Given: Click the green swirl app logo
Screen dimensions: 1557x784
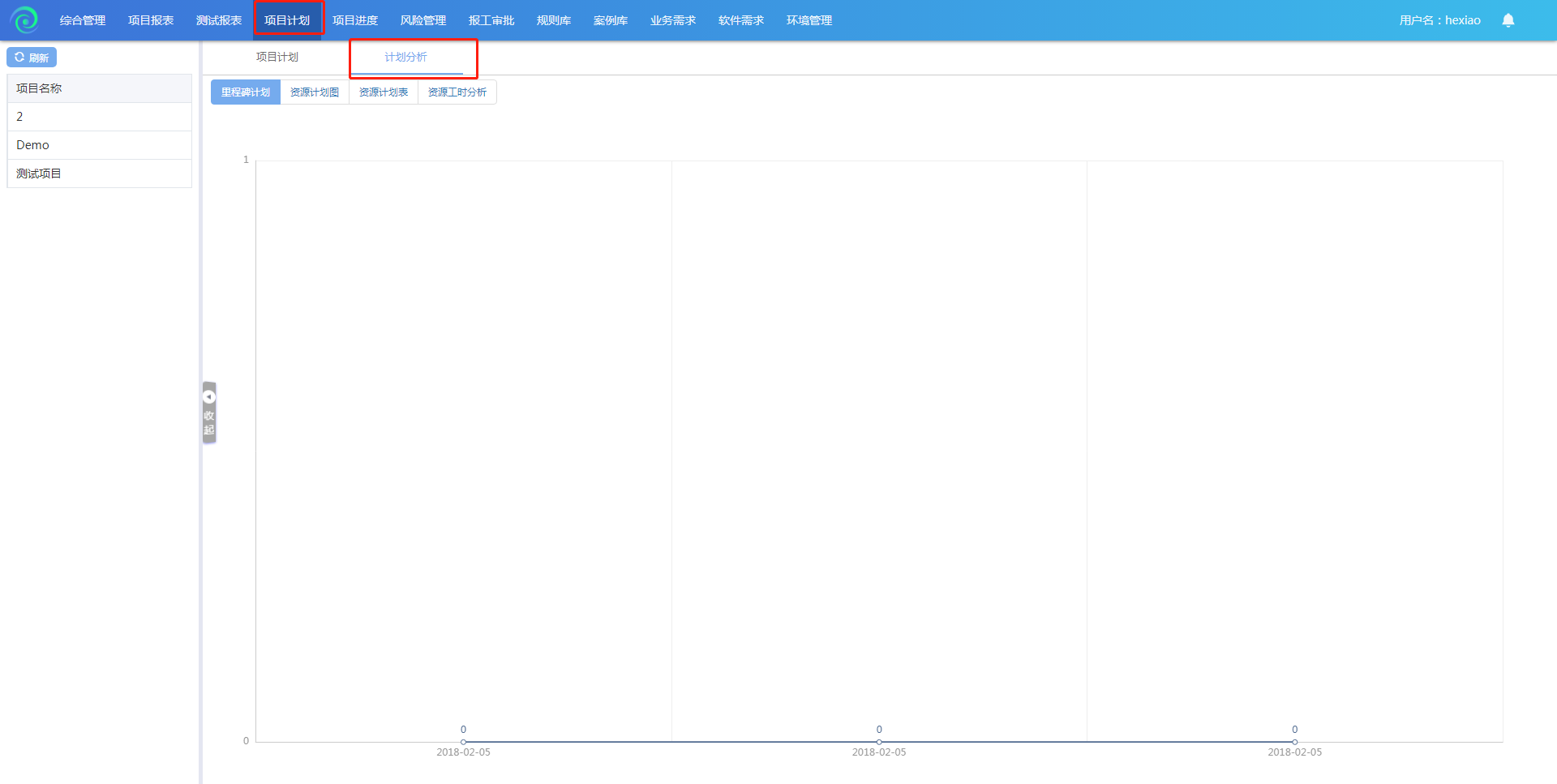Looking at the screenshot, I should 24,19.
